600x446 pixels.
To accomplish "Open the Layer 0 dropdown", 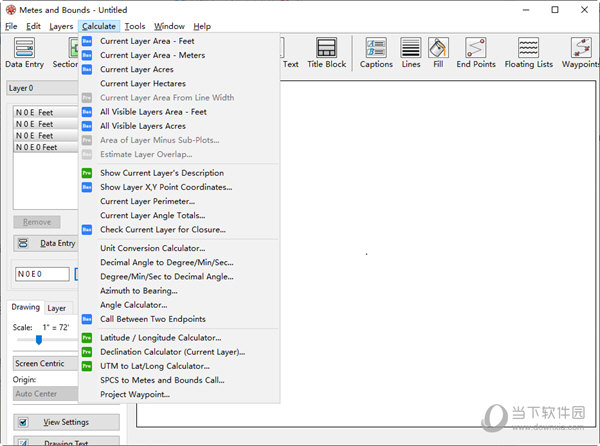I will coord(42,88).
